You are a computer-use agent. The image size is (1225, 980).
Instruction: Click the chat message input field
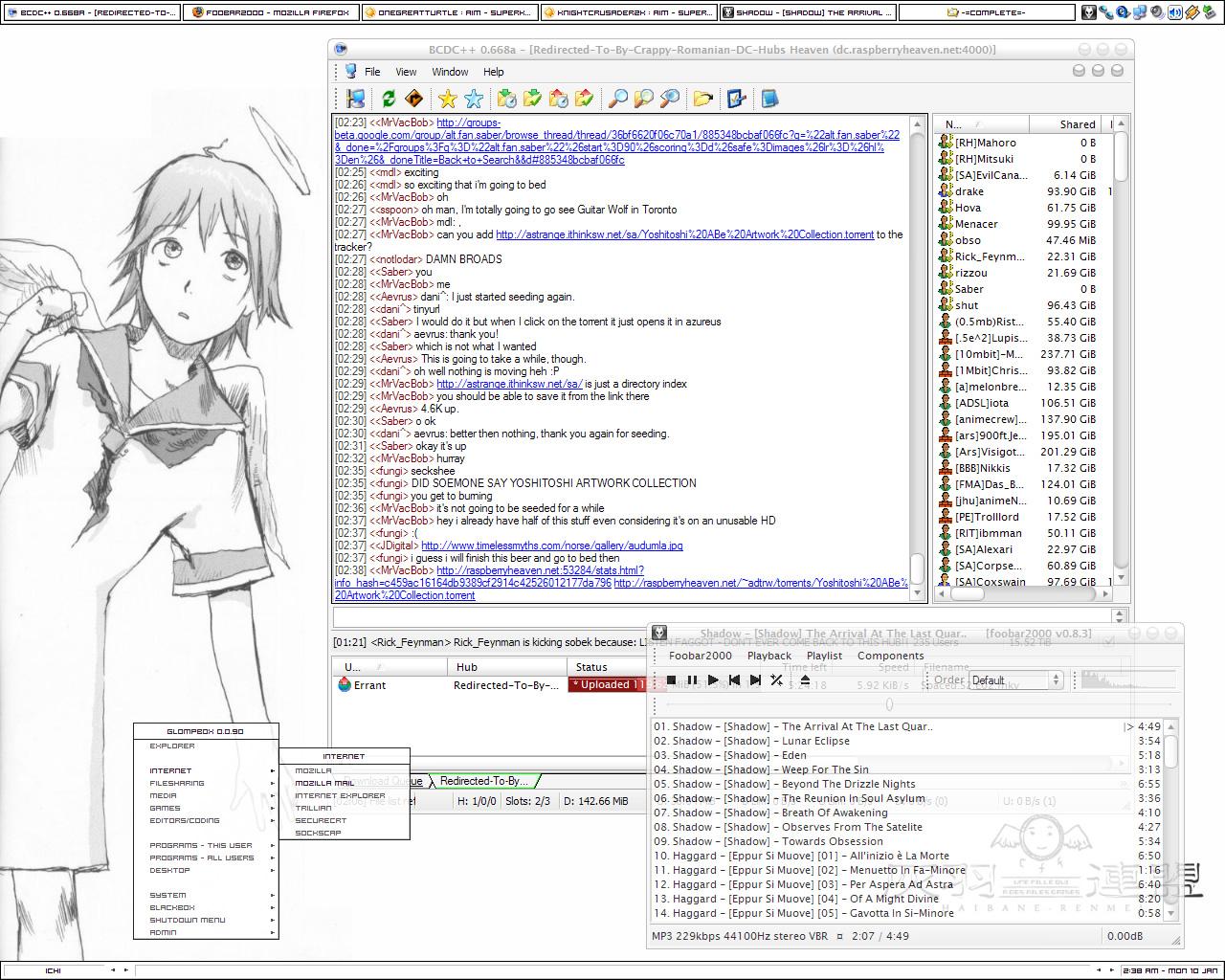(723, 616)
